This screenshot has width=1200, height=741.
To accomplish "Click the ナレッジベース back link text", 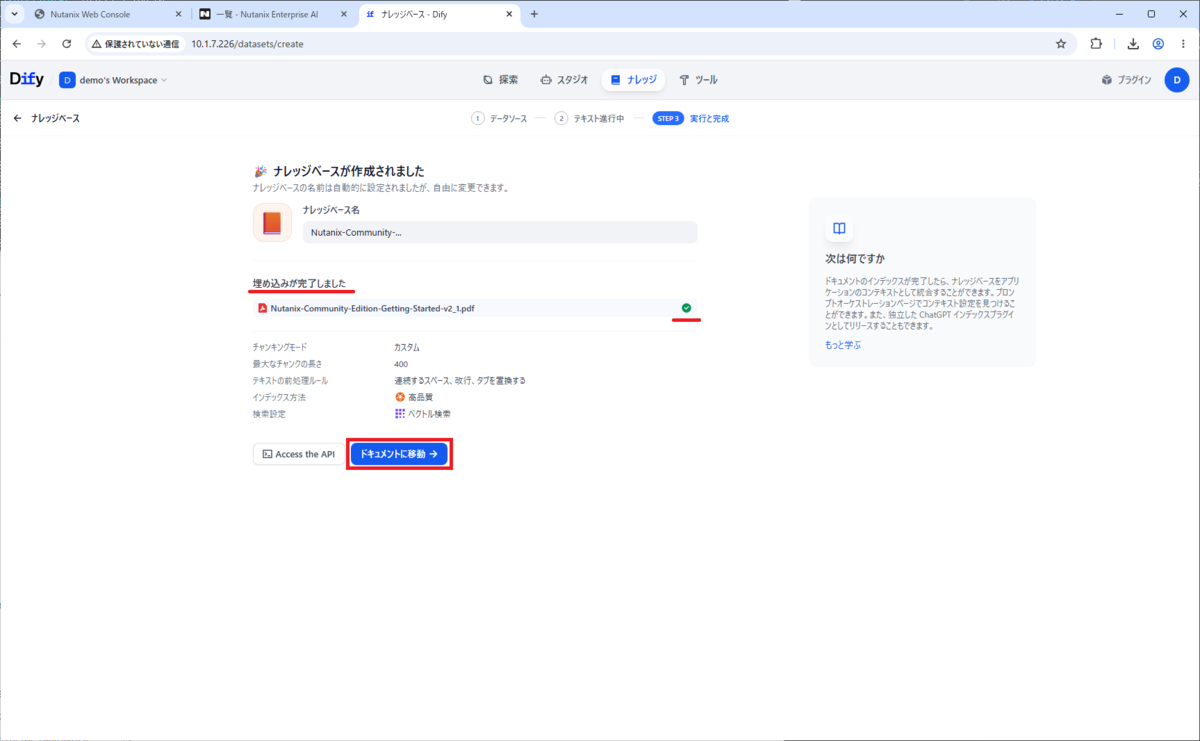I will [x=55, y=118].
